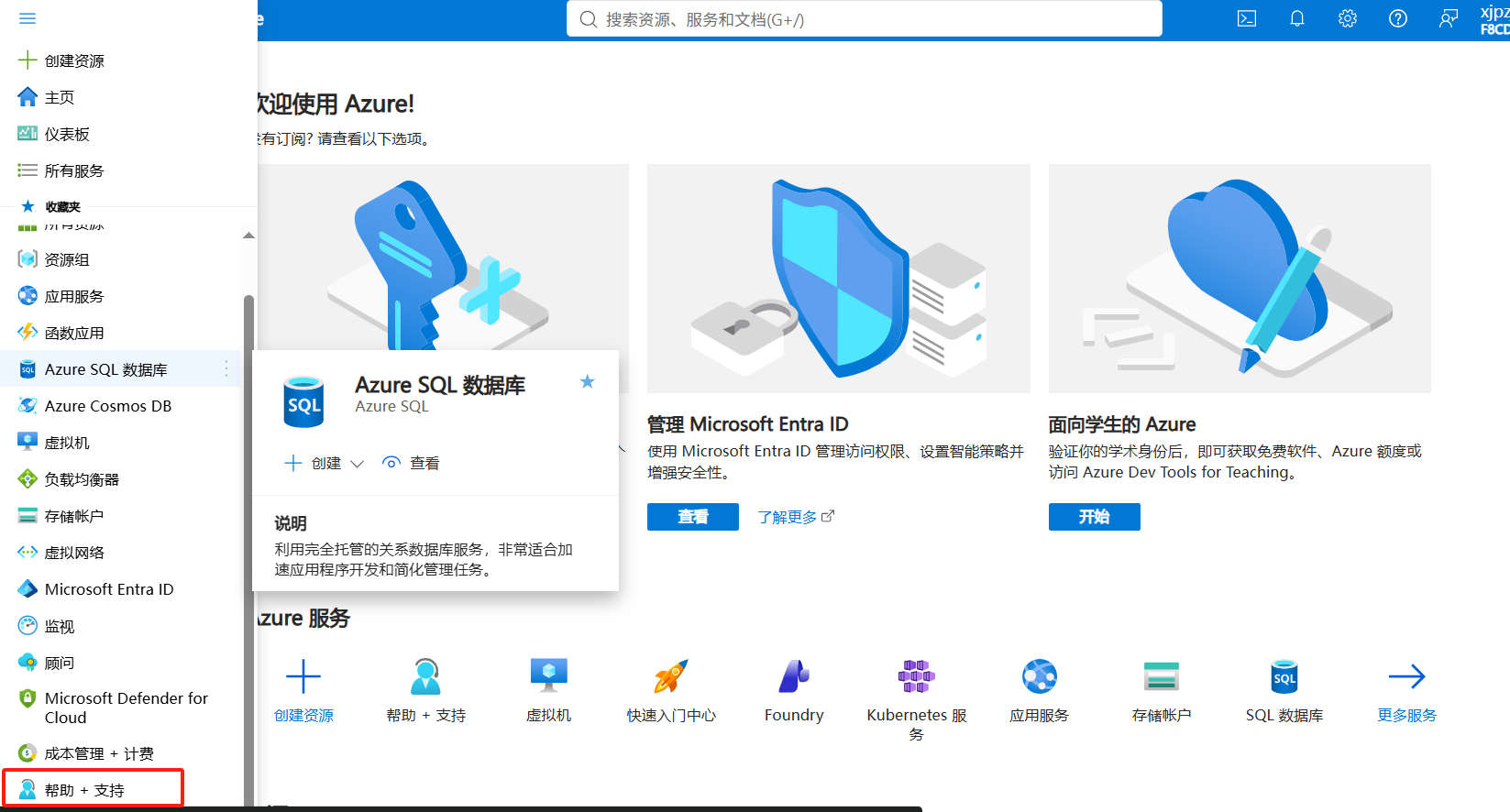Open portal settings gear
Screen dimensions: 1510x812
click(x=1348, y=18)
